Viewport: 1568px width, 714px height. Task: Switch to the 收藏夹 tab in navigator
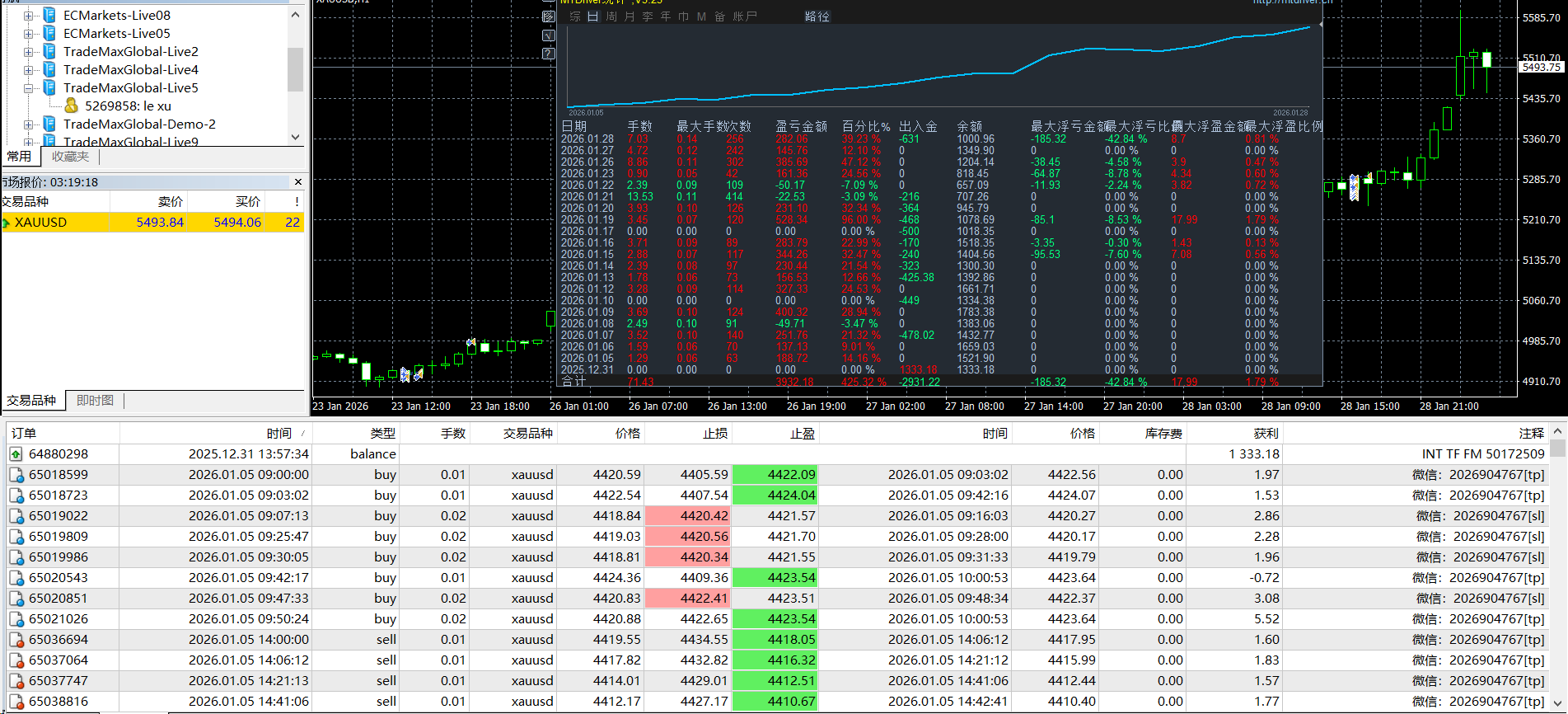(70, 156)
